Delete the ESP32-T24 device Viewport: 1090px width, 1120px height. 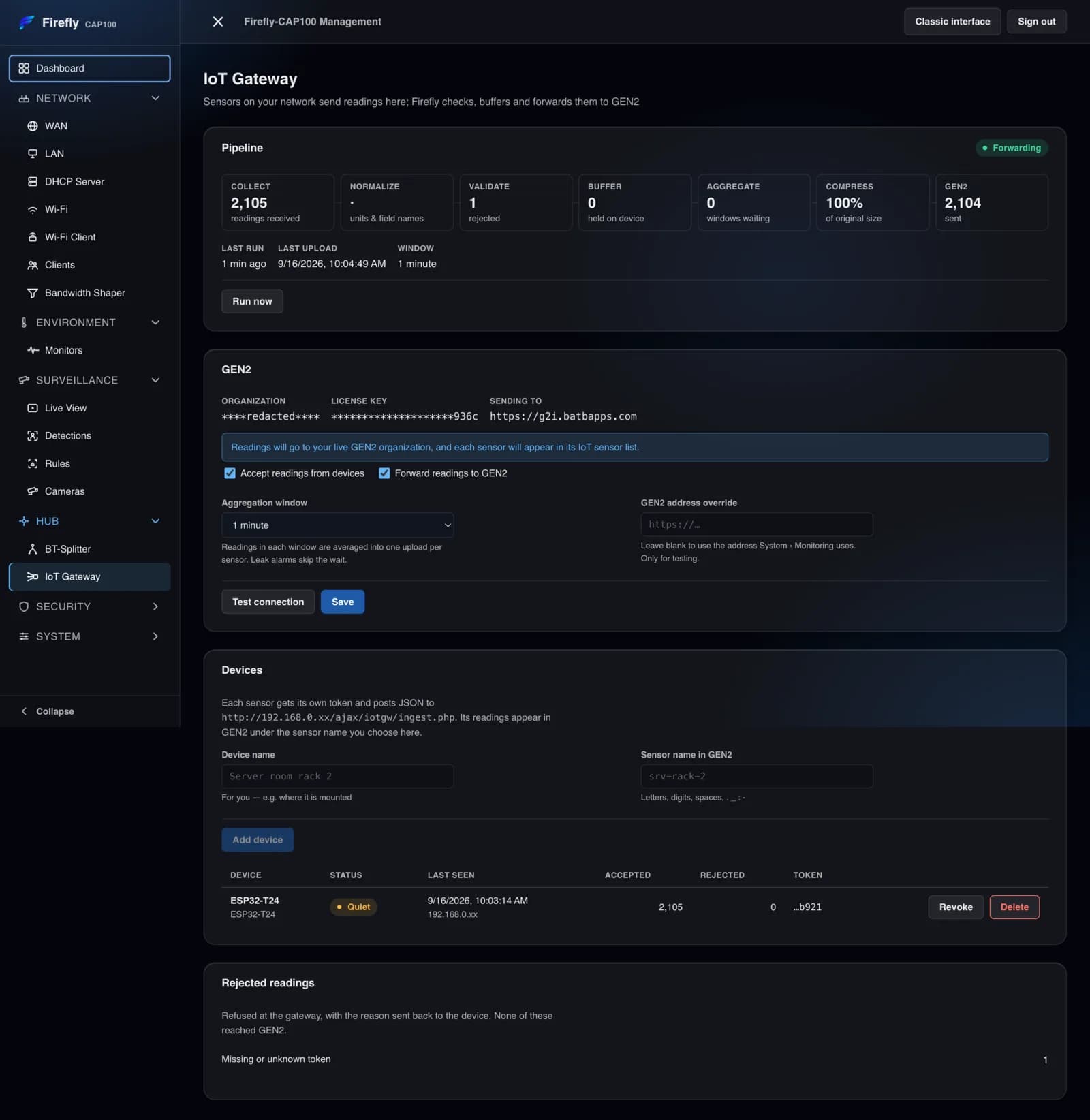click(x=1014, y=907)
